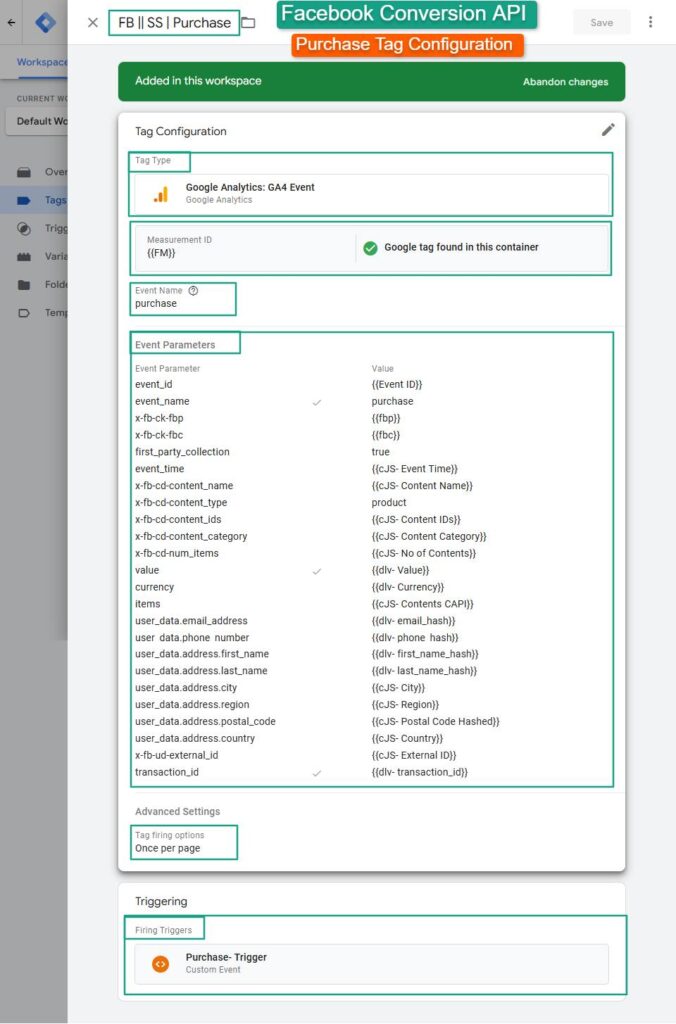Click the x-fb-ck-fbp parameter name
Viewport: 676px width, 1024px height.
[159, 418]
